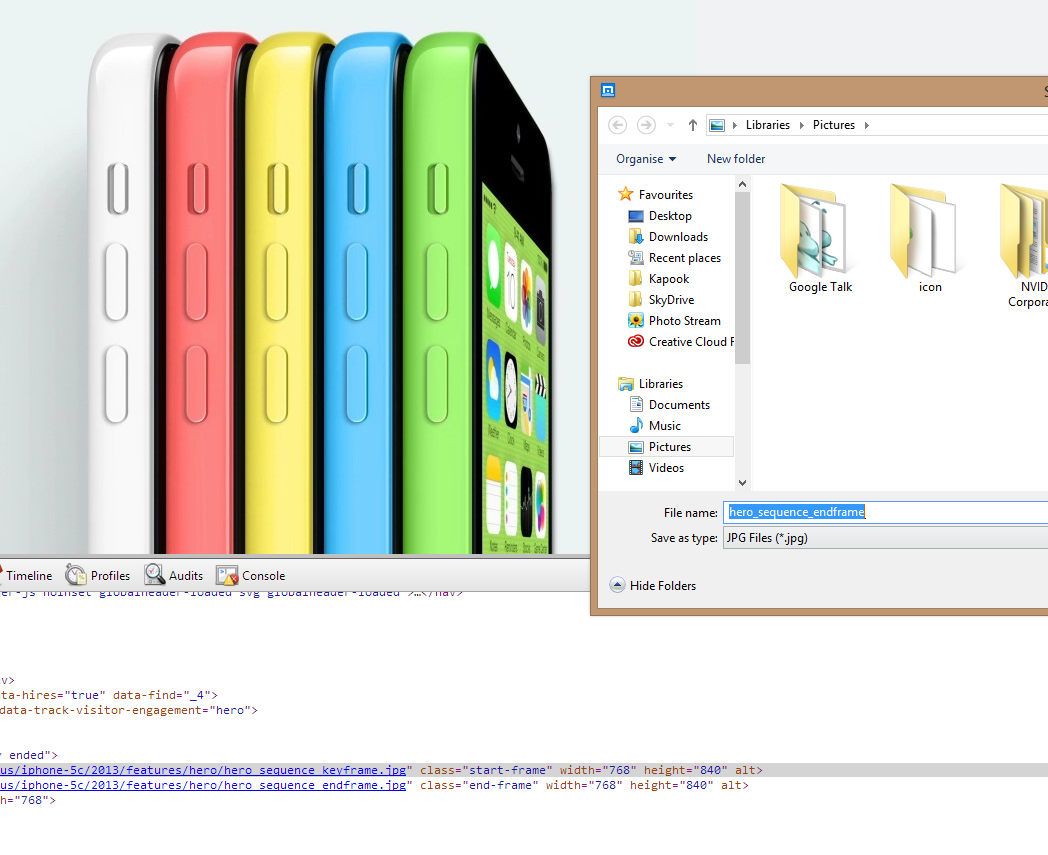This screenshot has width=1048, height=855.
Task: Click the Downloads folder icon
Action: [636, 237]
